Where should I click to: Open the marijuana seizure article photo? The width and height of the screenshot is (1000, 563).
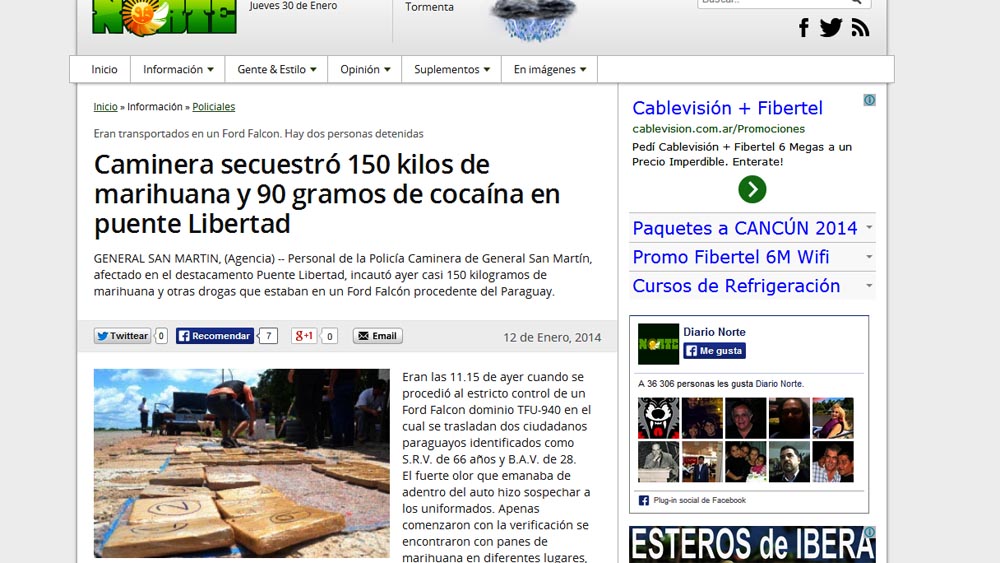tap(242, 464)
